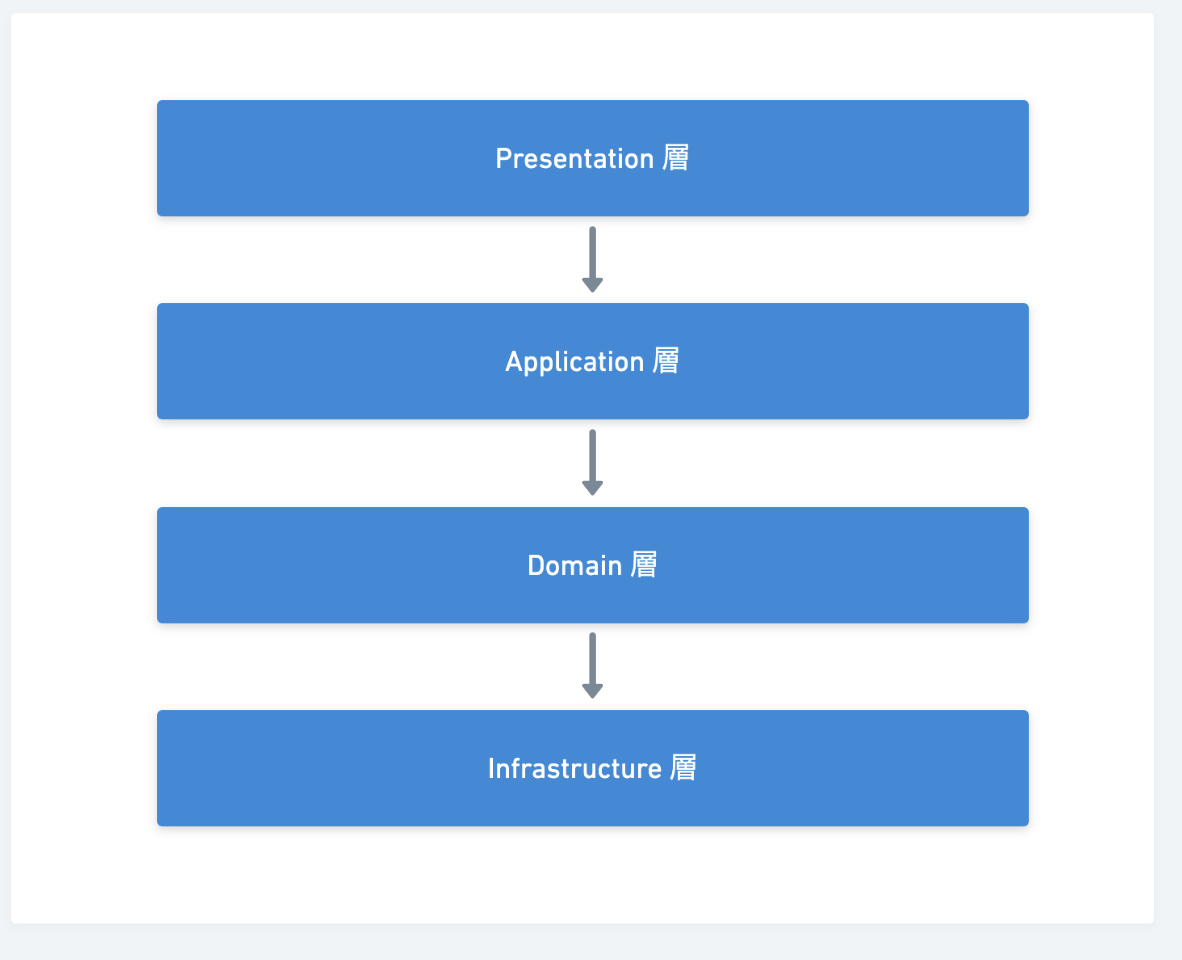
Task: Click the 層 character after "Presentation"
Action: tap(676, 158)
